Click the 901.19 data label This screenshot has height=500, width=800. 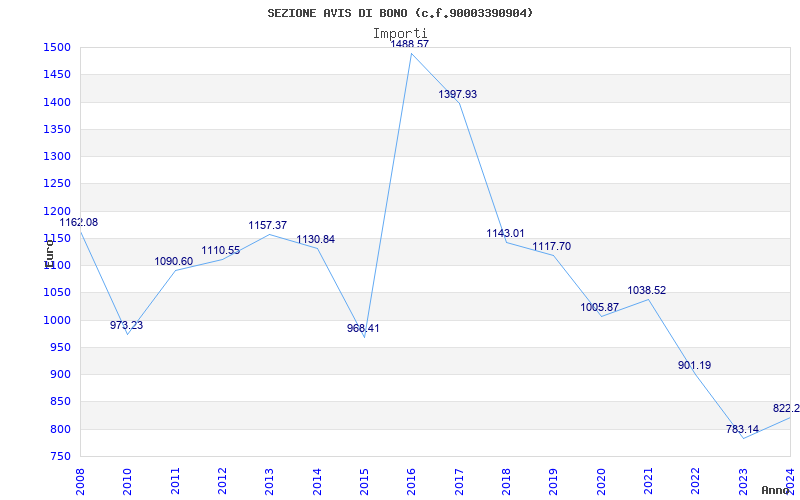pyautogui.click(x=694, y=365)
